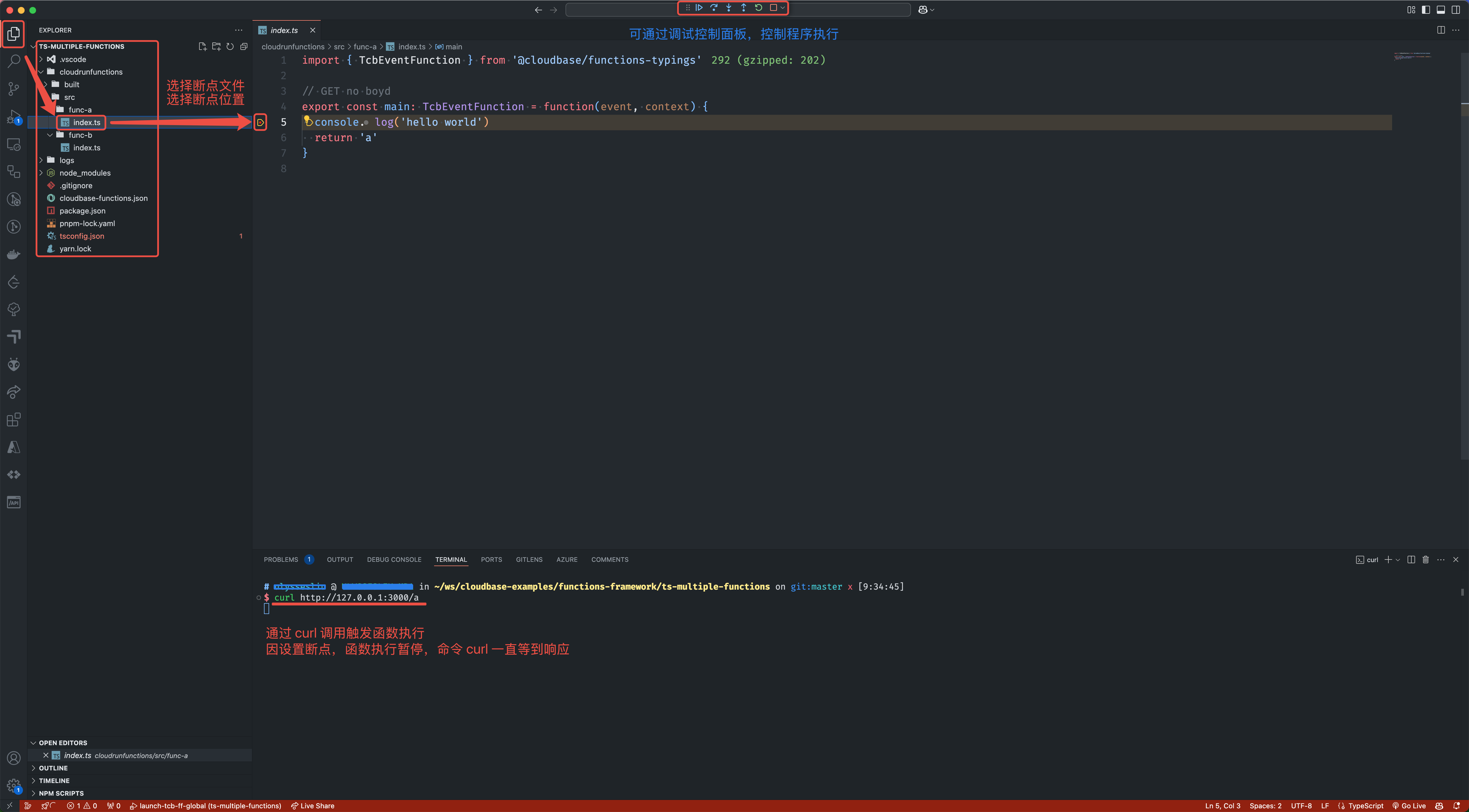Open the Run and Debug view
The width and height of the screenshot is (1469, 812).
coord(14,116)
